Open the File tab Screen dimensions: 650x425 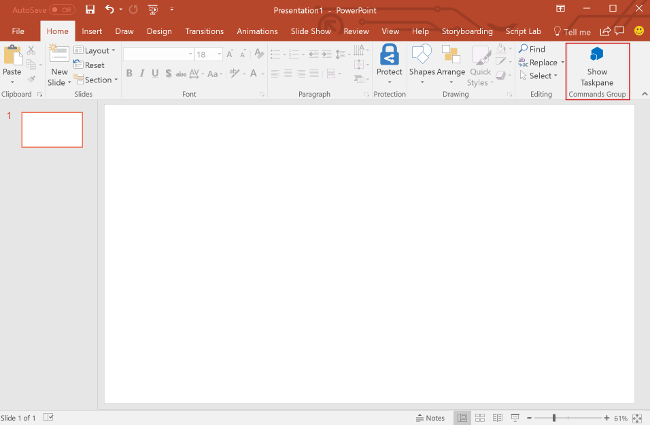tap(18, 31)
